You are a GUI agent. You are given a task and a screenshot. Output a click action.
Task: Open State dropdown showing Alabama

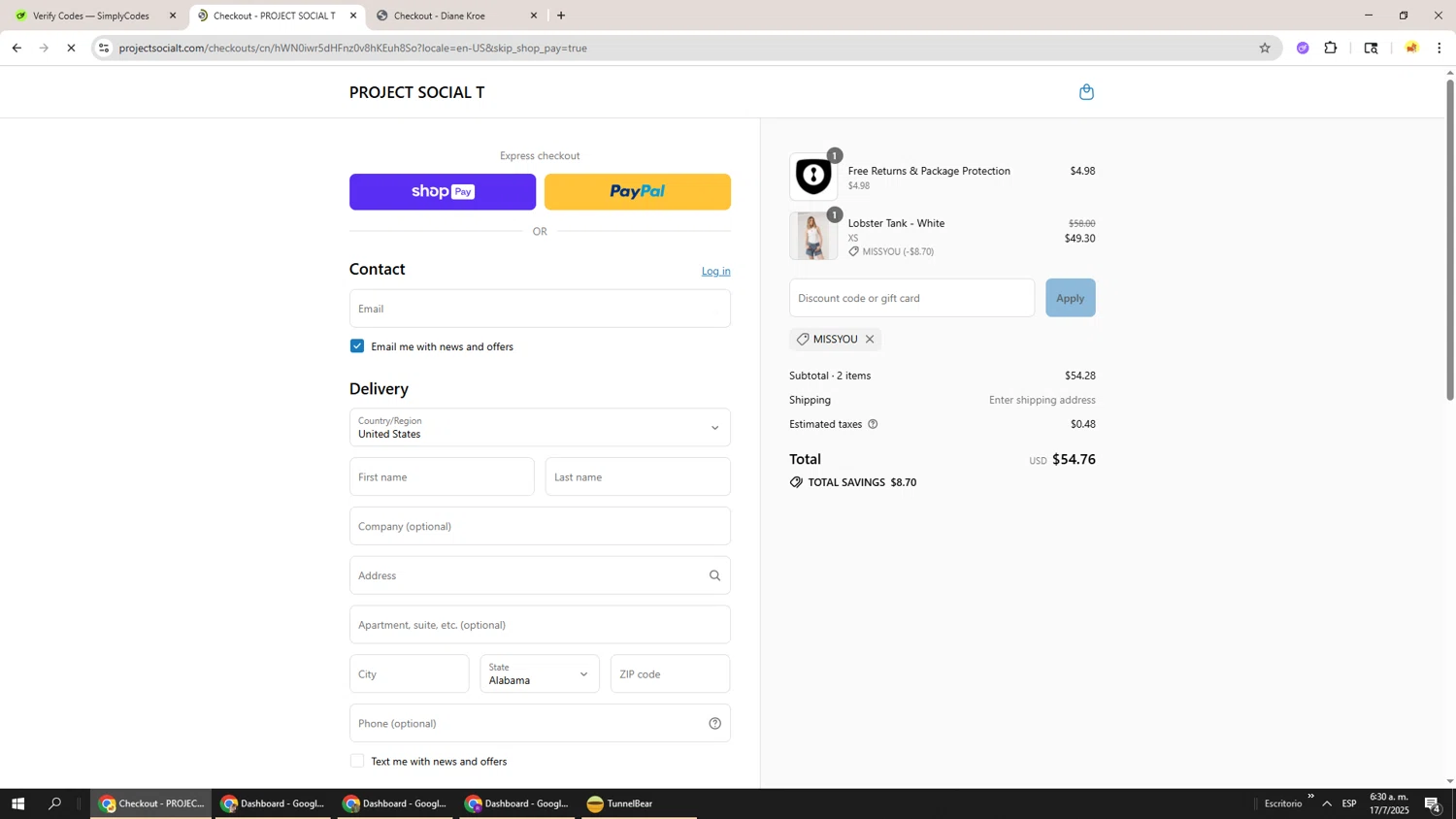pyautogui.click(x=540, y=674)
